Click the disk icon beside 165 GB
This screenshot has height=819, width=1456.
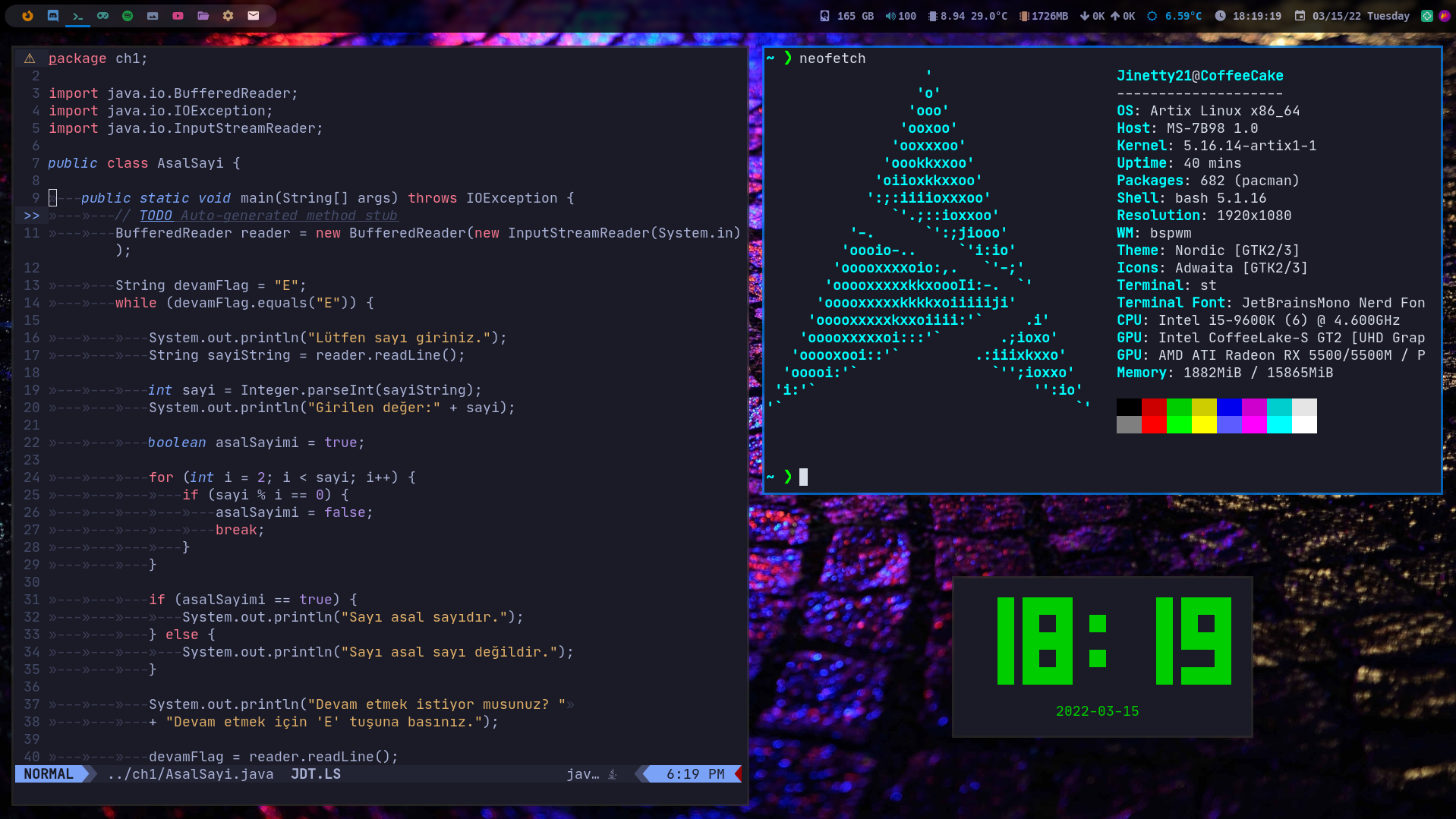point(824,16)
